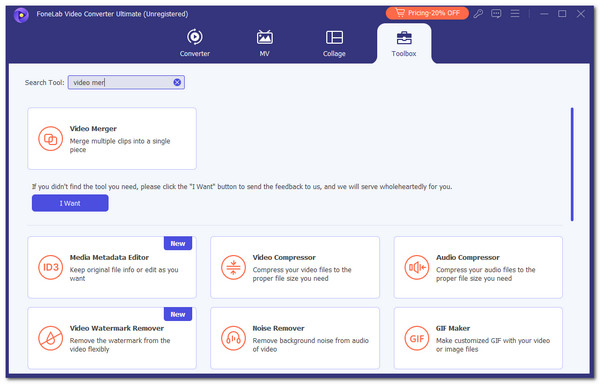Screen dimensions: 600x384
Task: Click the ID3 Media Metadata Editor icon
Action: (x=51, y=267)
